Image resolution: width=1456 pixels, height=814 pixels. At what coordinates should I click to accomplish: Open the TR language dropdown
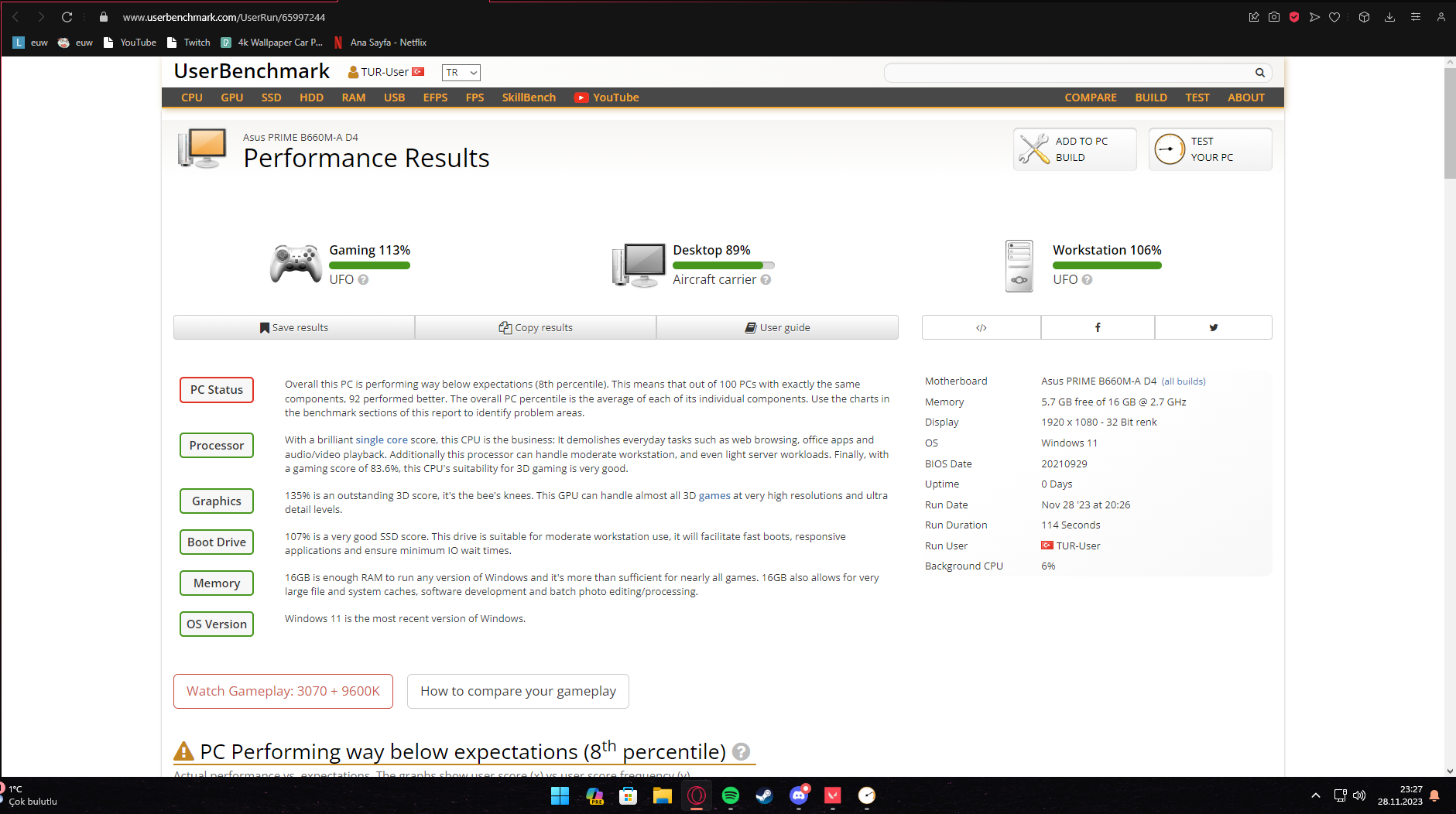(x=461, y=73)
